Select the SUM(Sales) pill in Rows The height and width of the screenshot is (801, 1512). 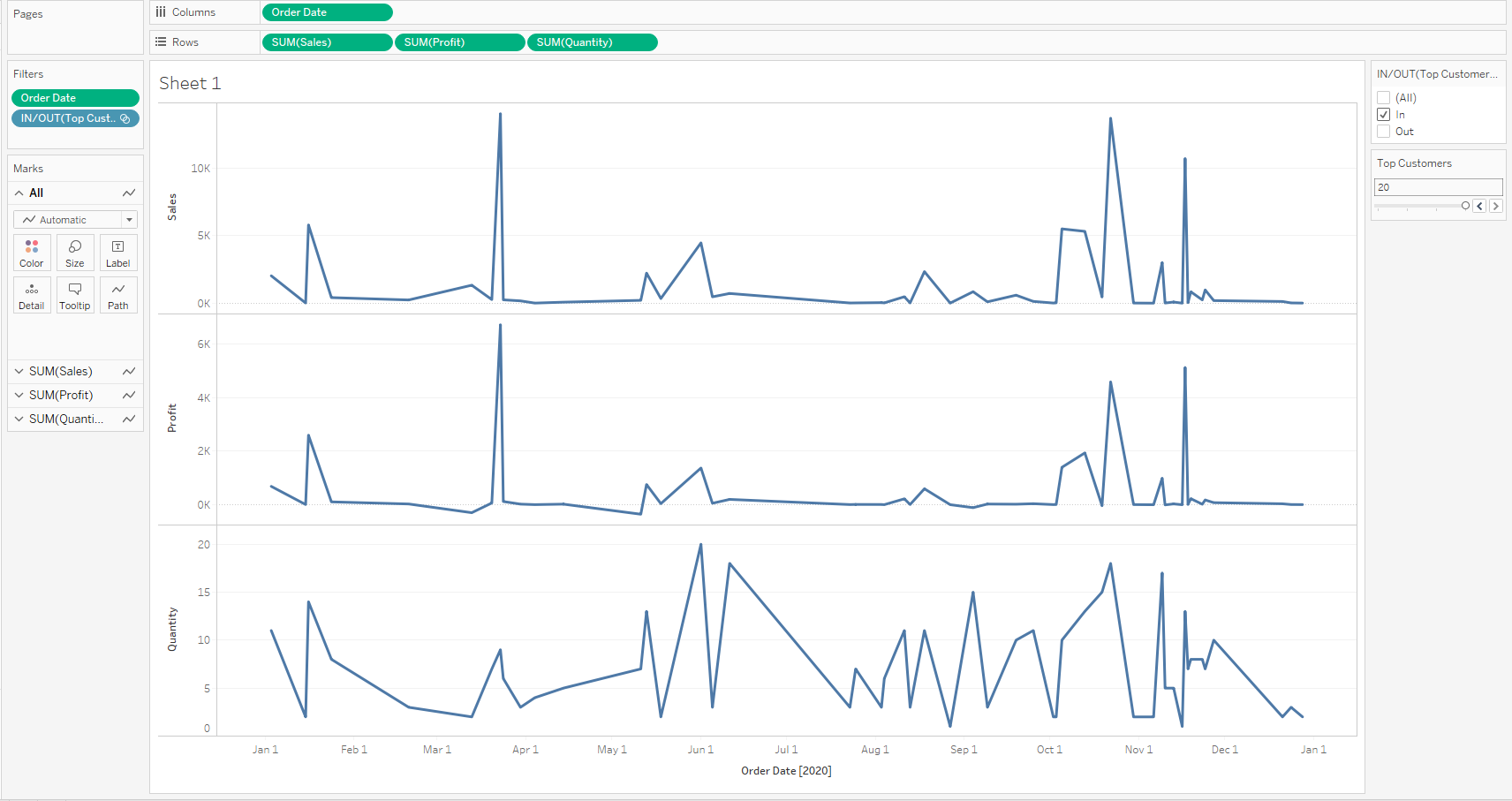[327, 42]
